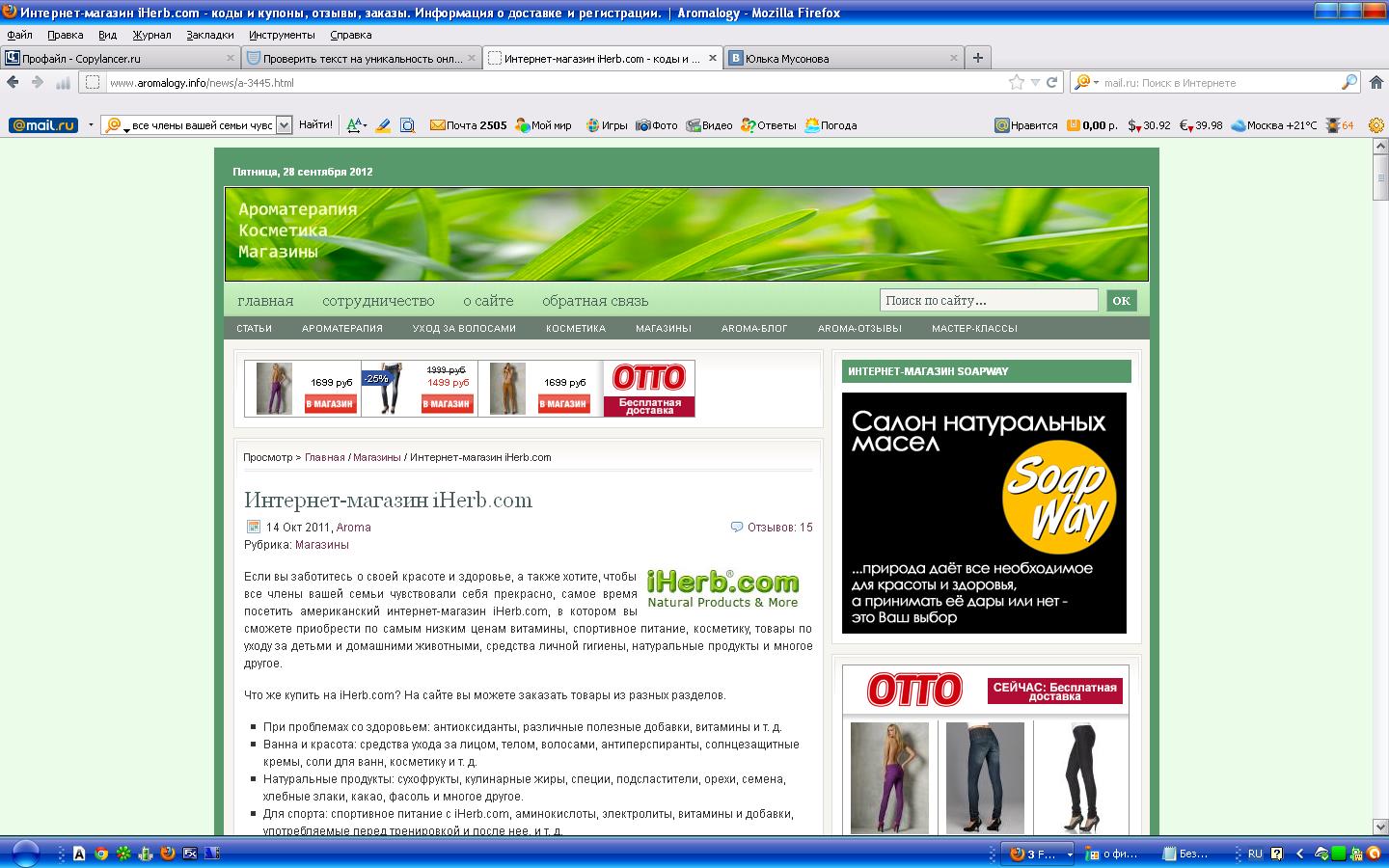Open Мой мир from the toolbar
1389x868 pixels.
point(543,125)
